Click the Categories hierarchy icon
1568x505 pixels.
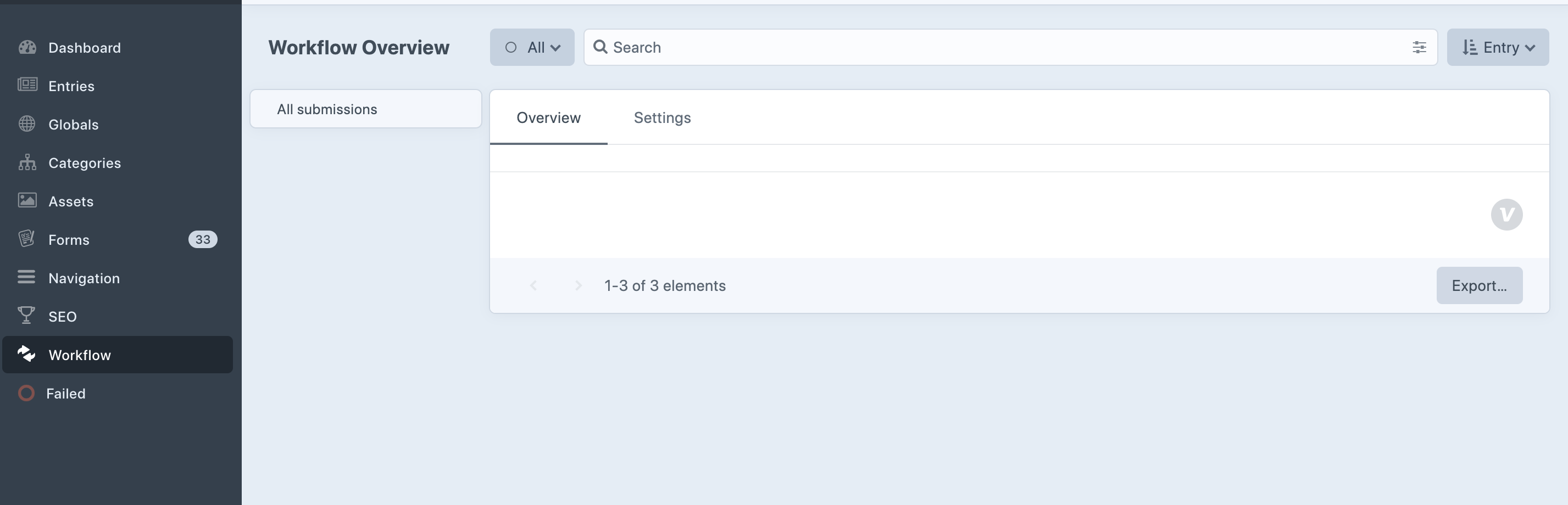(27, 162)
